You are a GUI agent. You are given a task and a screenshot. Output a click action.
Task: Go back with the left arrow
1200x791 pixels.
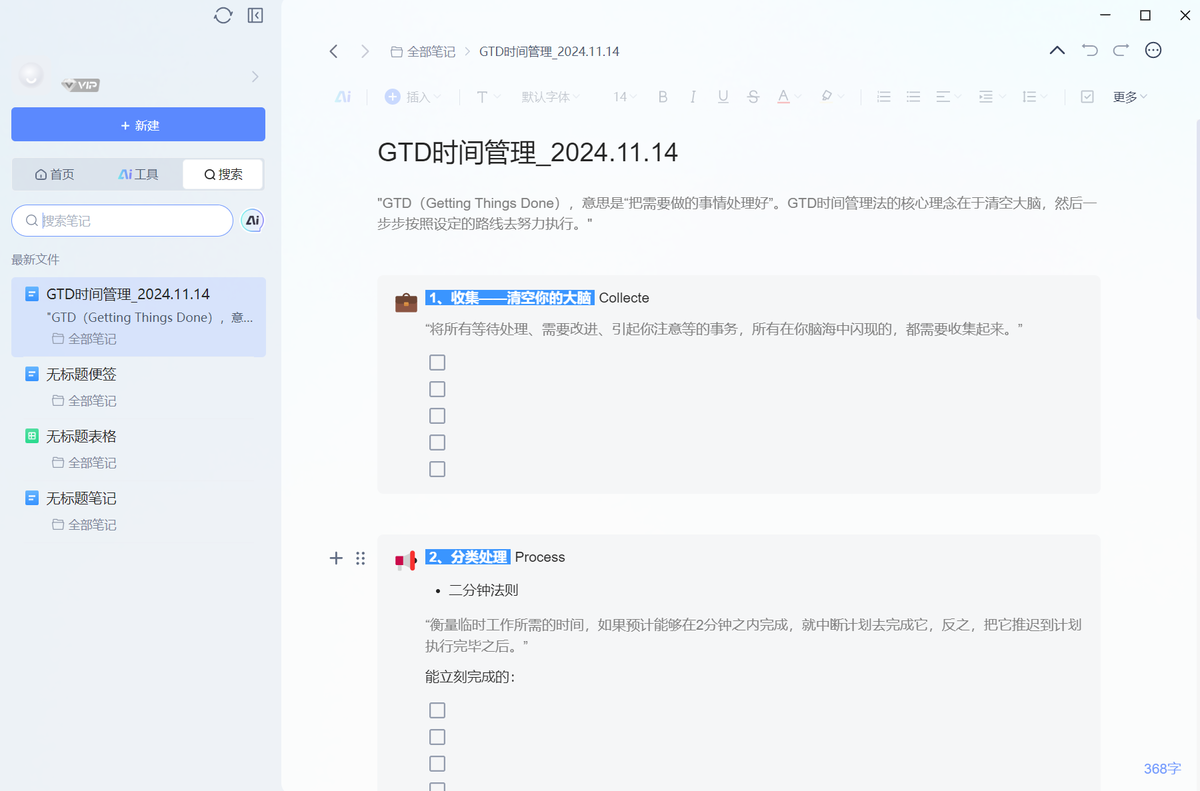point(334,51)
